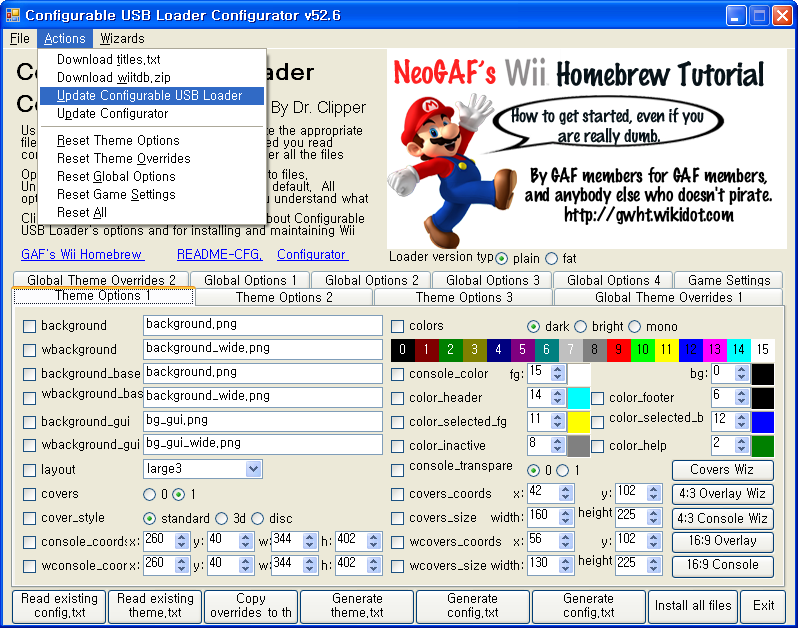The image size is (798, 628).
Task: Decrease the covers_size height stepper
Action: 654,521
